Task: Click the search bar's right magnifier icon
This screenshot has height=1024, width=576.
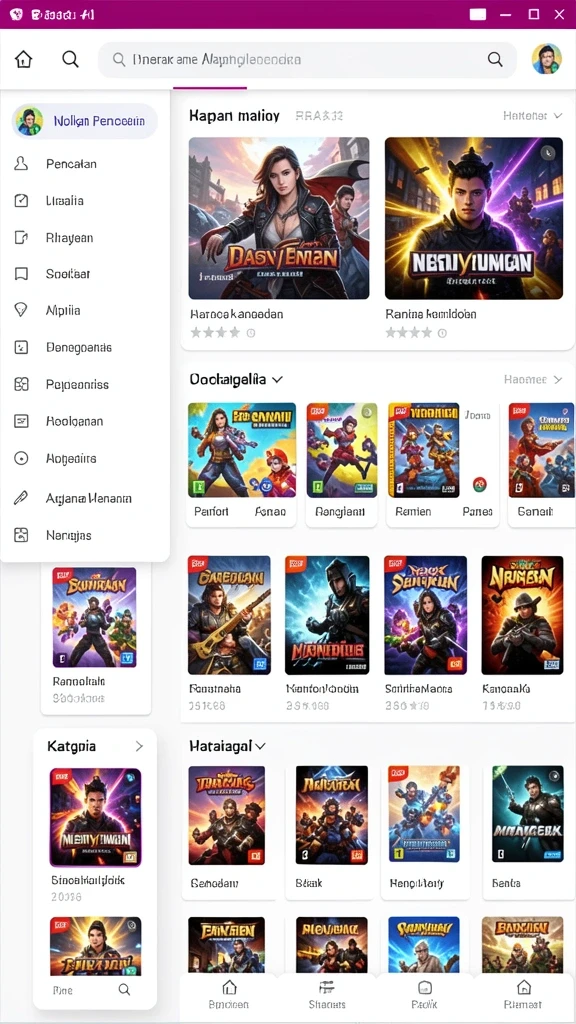Action: pyautogui.click(x=495, y=59)
